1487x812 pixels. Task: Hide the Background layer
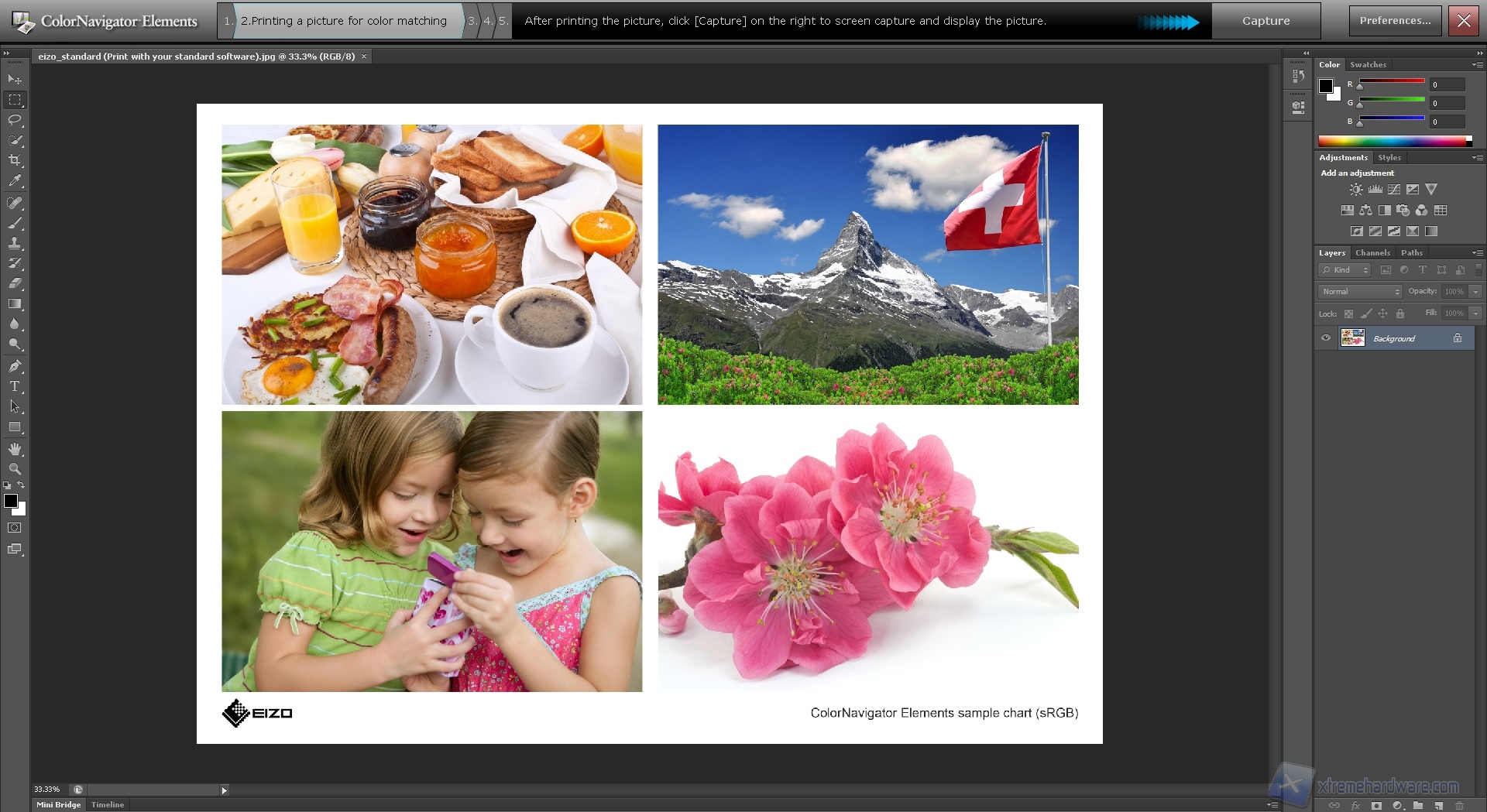pyautogui.click(x=1327, y=338)
